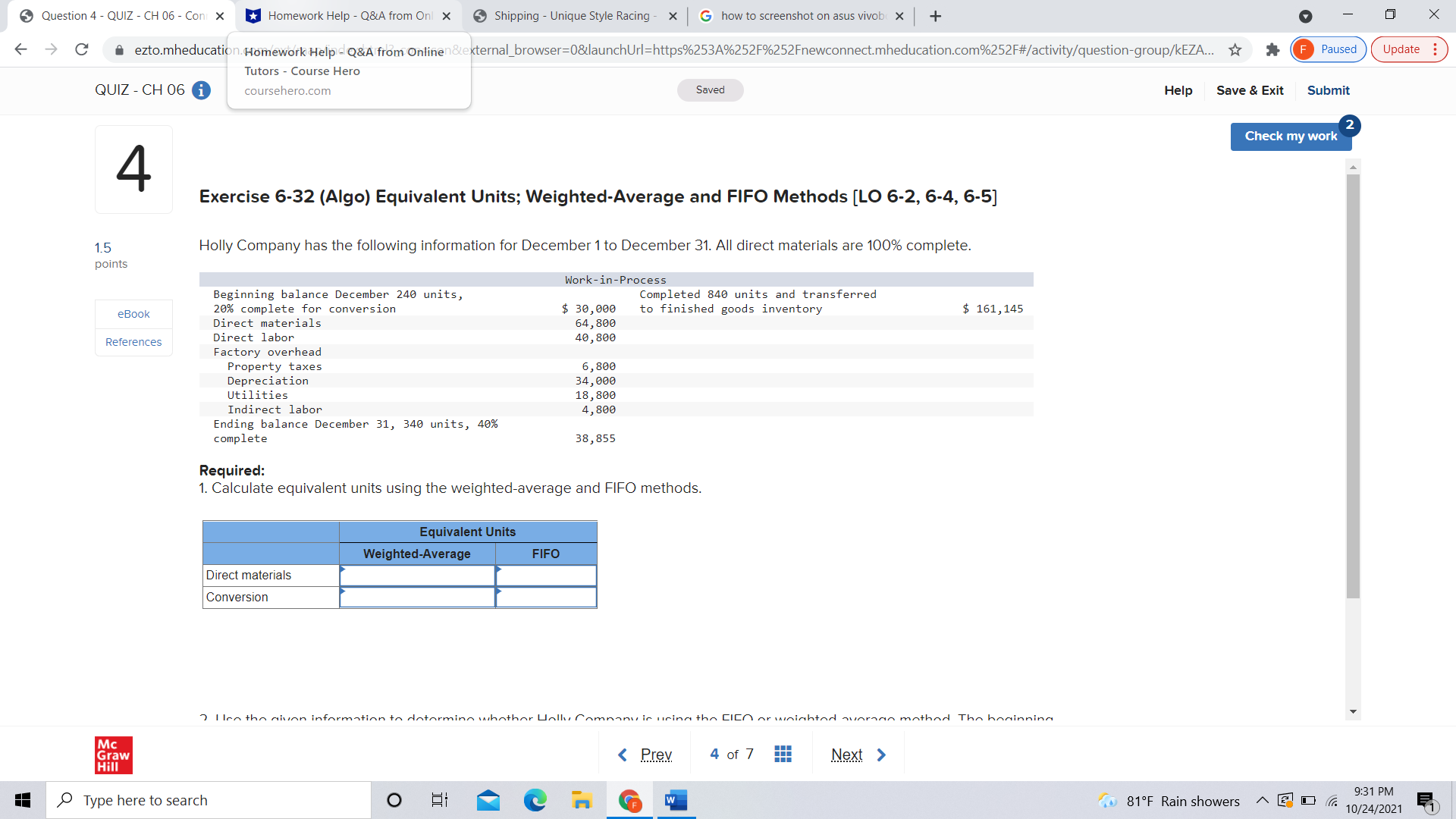Switch to the Shipping - Unique Style Racing tab
Screen dimensions: 1456x819
point(568,15)
